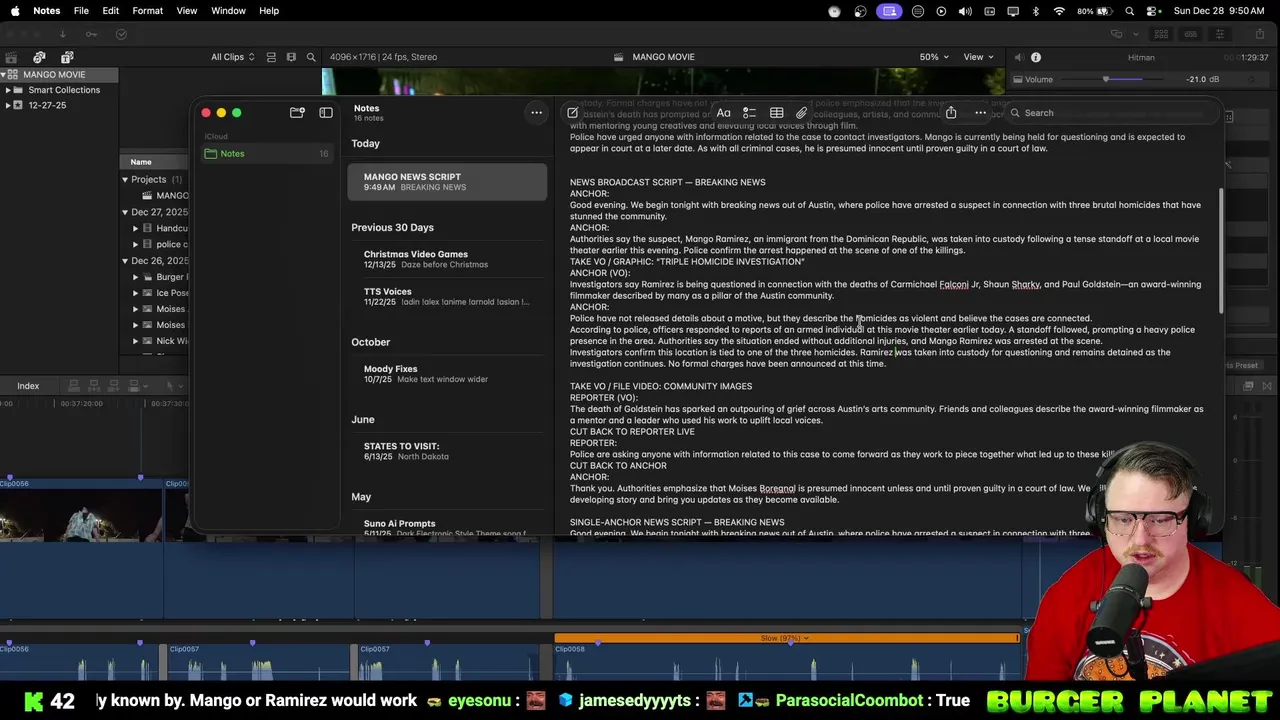Screen dimensions: 1280x720
Task: Compose a new note
Action: pos(573,113)
